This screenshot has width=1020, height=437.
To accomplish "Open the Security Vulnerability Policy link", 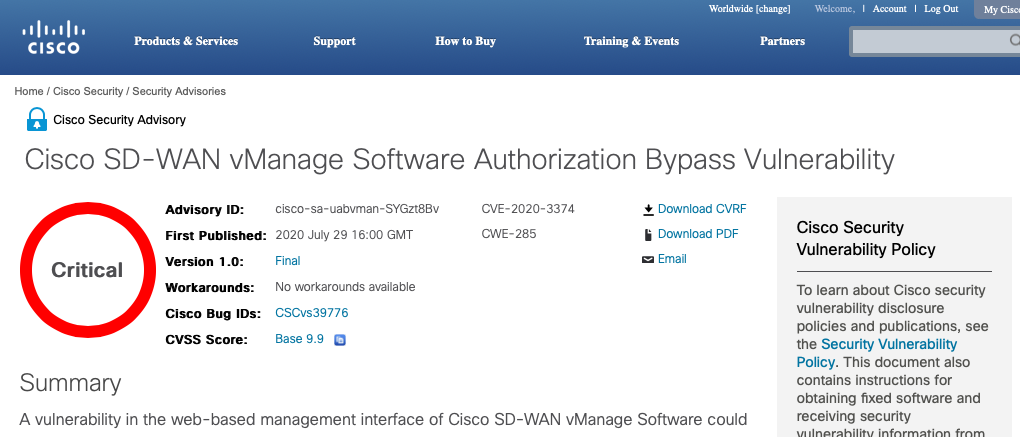I will click(876, 353).
